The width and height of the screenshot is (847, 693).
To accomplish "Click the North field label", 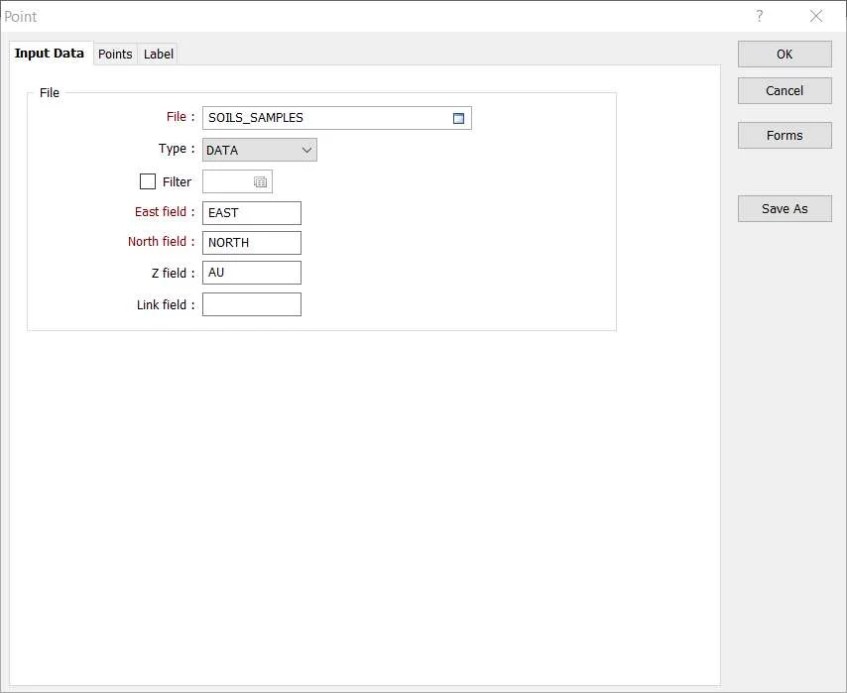I will 161,241.
